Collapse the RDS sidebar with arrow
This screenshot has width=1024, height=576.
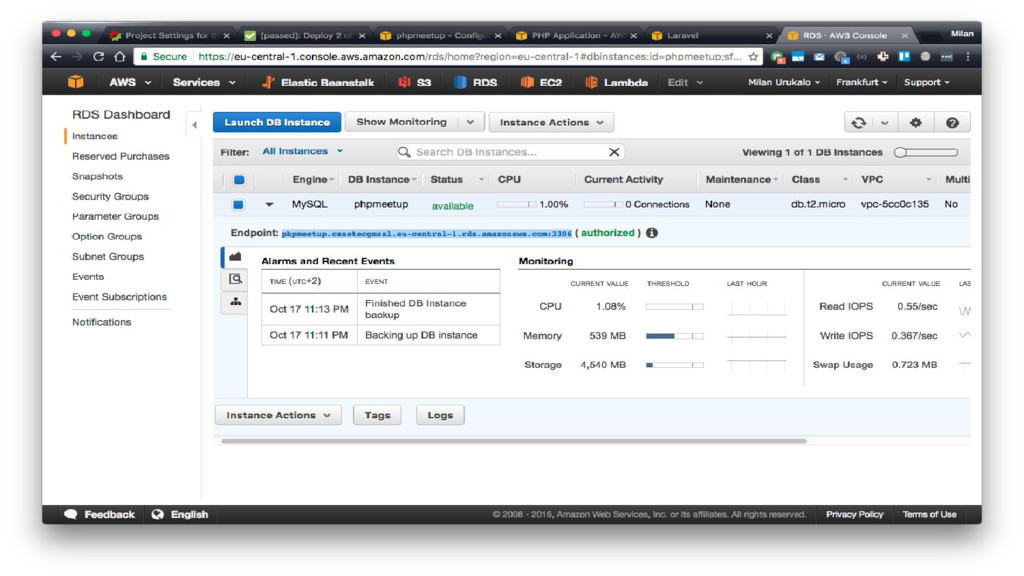tap(194, 124)
